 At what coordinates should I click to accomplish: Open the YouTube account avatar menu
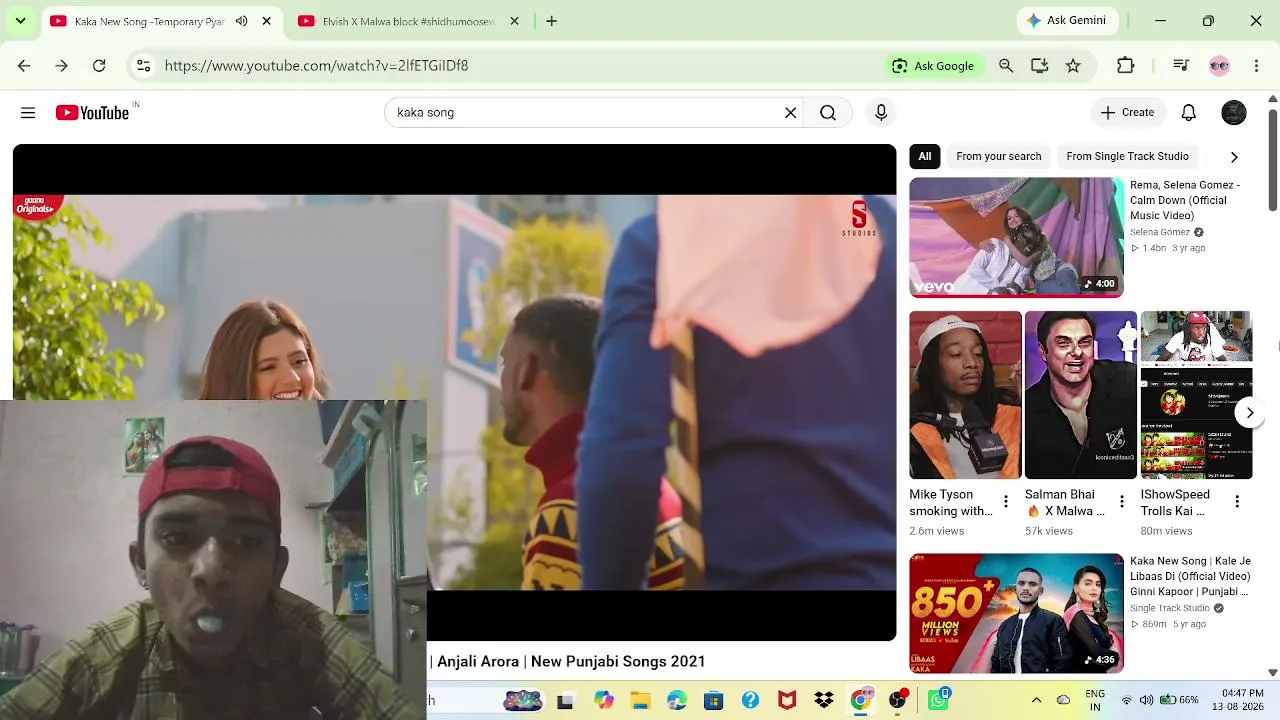click(x=1234, y=113)
